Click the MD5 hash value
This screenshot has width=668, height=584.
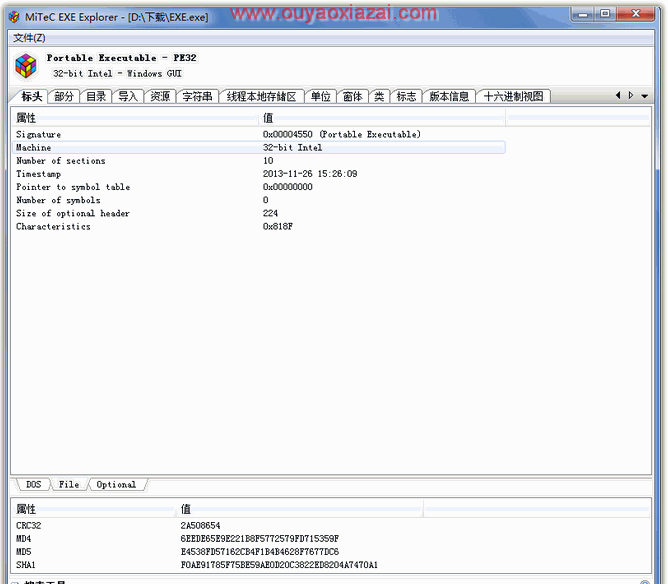pyautogui.click(x=260, y=552)
